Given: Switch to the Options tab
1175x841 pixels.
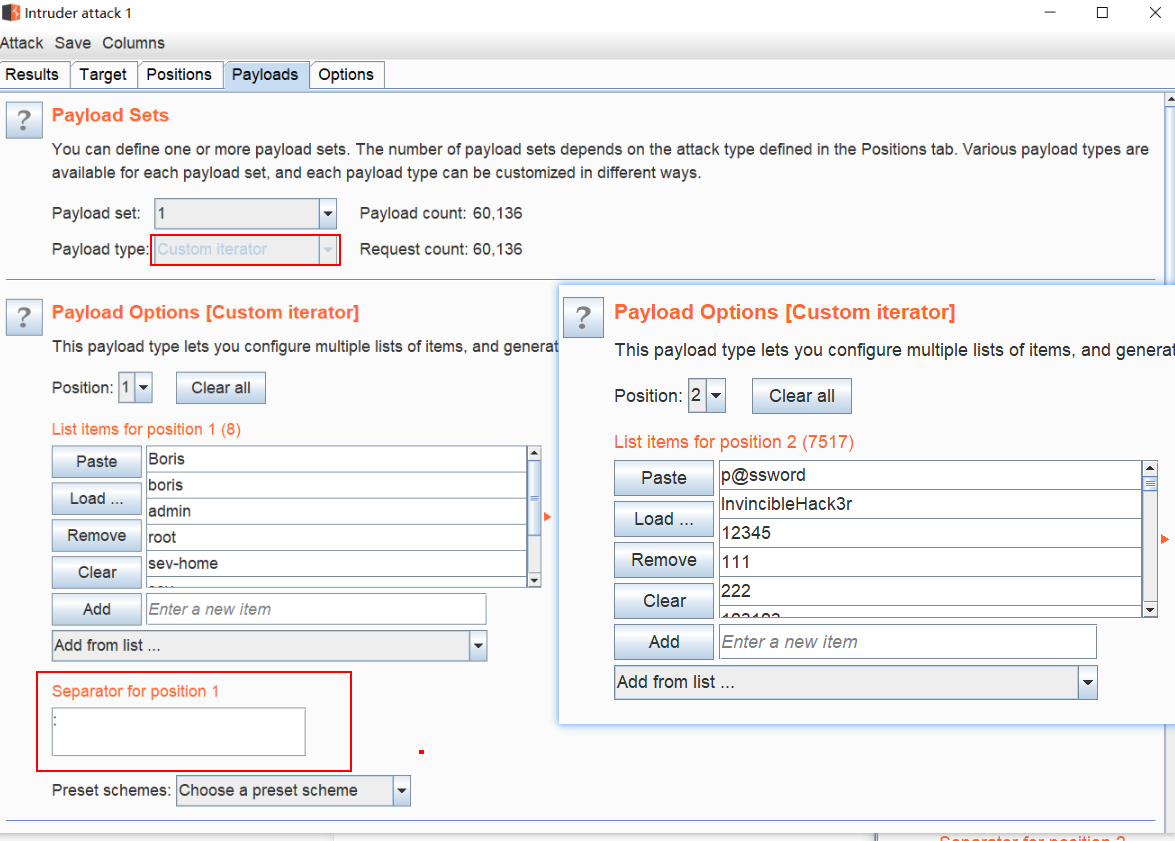Looking at the screenshot, I should tap(346, 75).
